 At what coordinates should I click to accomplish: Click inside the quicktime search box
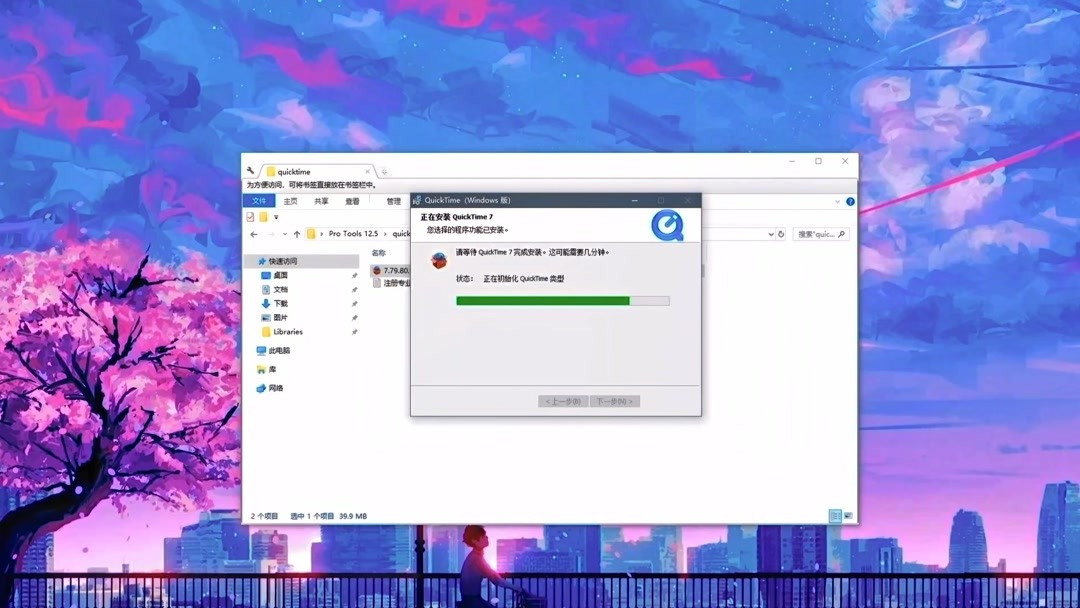(x=822, y=233)
